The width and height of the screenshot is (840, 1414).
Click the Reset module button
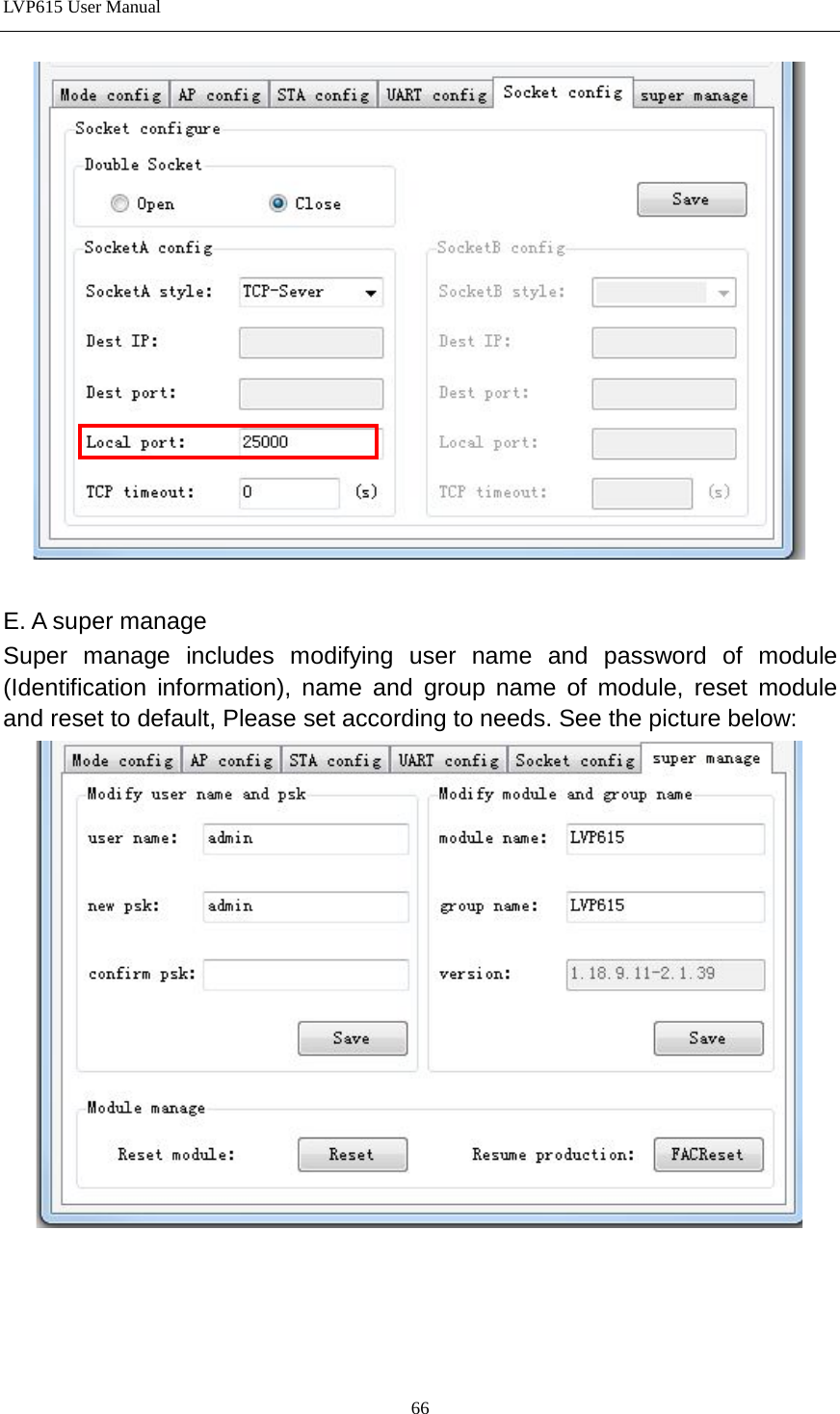click(x=353, y=1155)
